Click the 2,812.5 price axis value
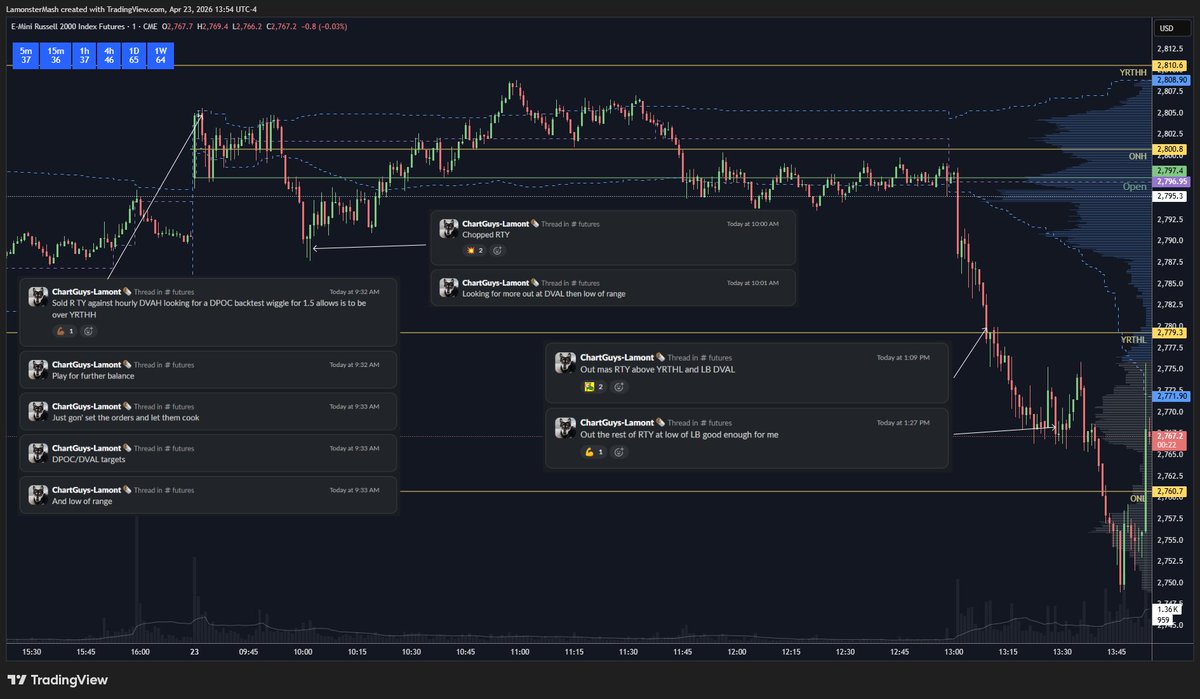1200x699 pixels. [1170, 48]
